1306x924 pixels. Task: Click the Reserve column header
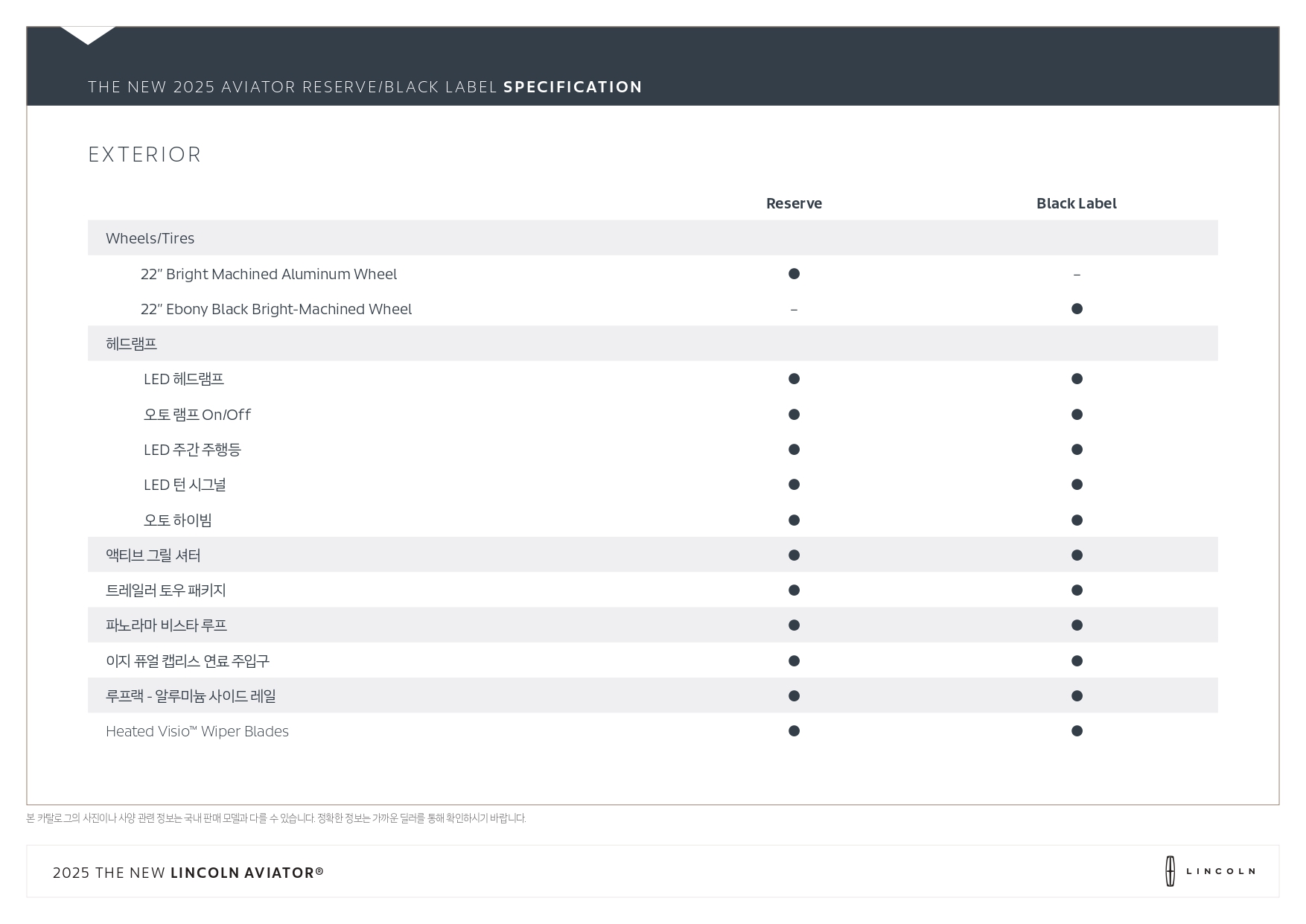coord(794,203)
